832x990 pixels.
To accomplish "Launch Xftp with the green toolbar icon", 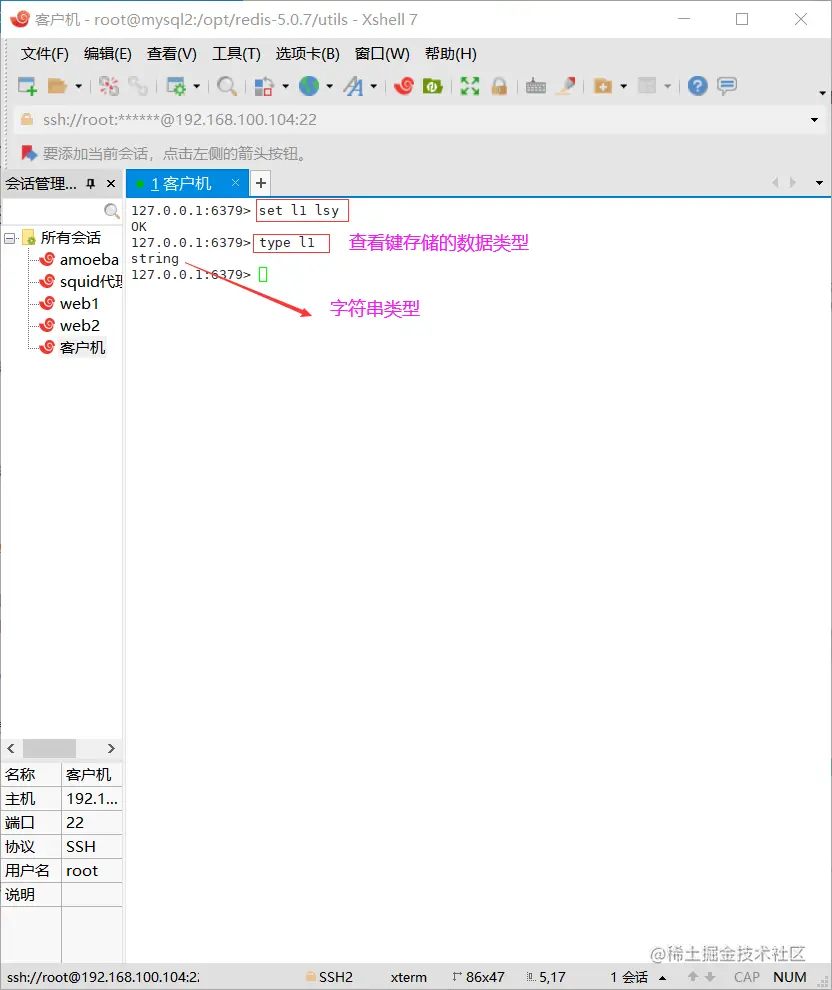I will (x=432, y=86).
